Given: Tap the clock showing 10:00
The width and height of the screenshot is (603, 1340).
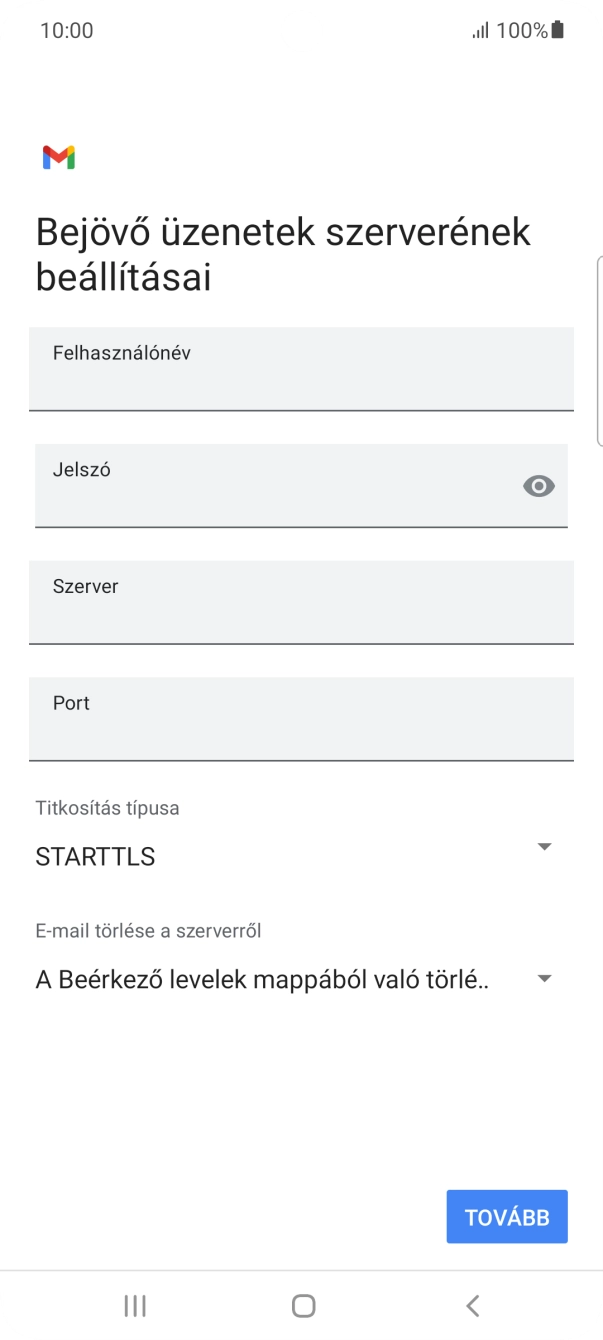Looking at the screenshot, I should pyautogui.click(x=66, y=30).
